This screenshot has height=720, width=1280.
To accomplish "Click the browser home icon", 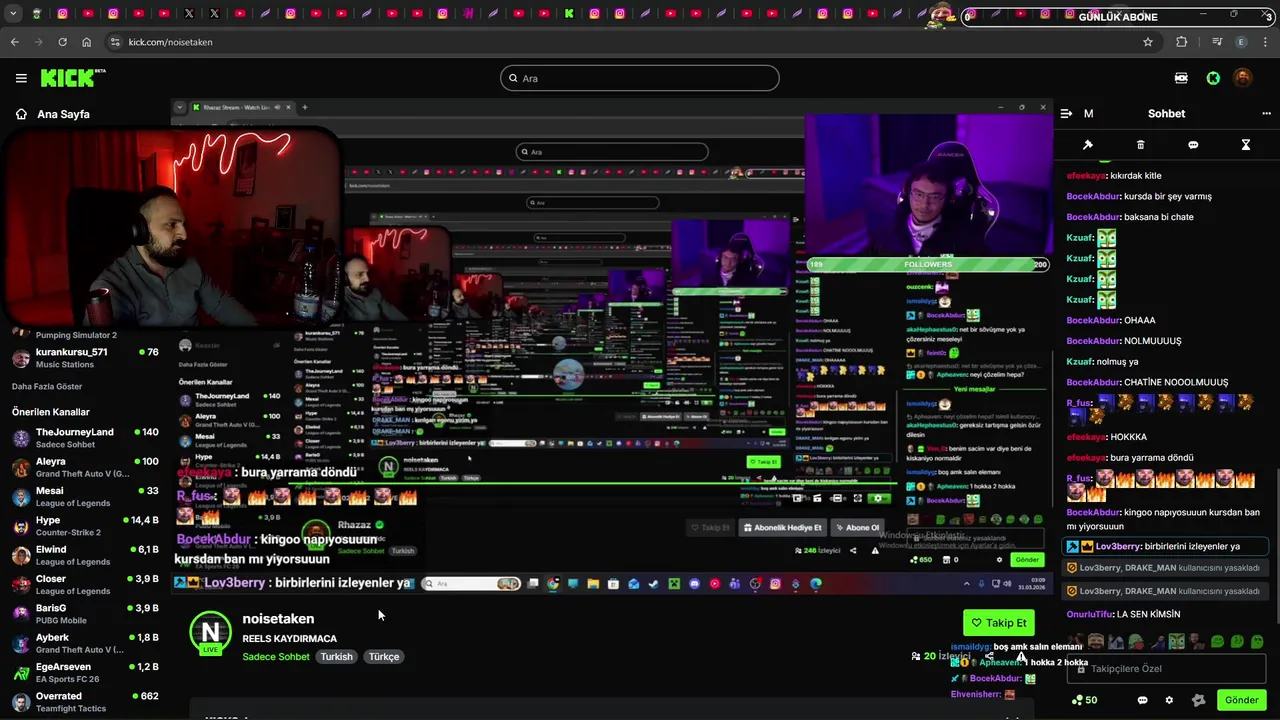I will coord(87,42).
